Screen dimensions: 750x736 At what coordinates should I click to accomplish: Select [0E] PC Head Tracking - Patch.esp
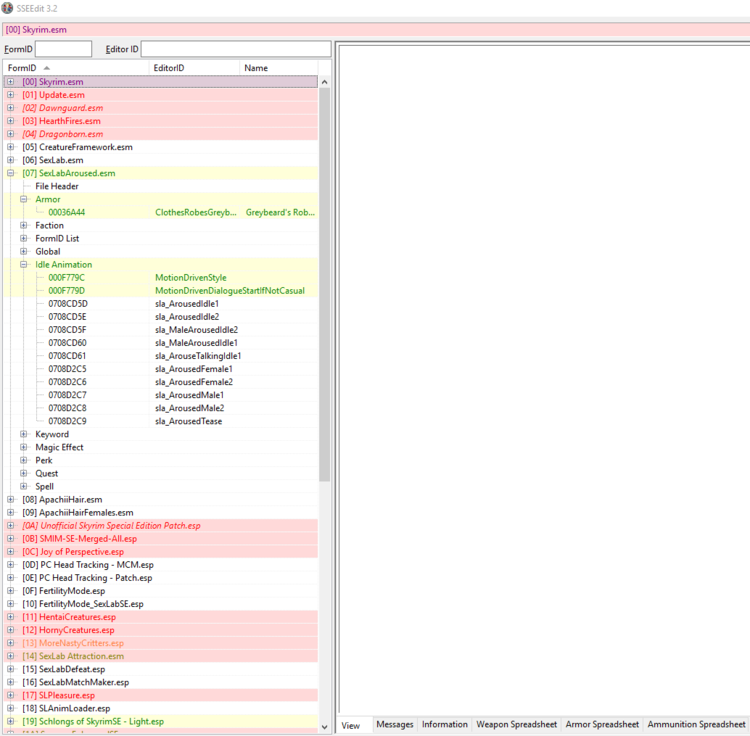click(x=161, y=578)
